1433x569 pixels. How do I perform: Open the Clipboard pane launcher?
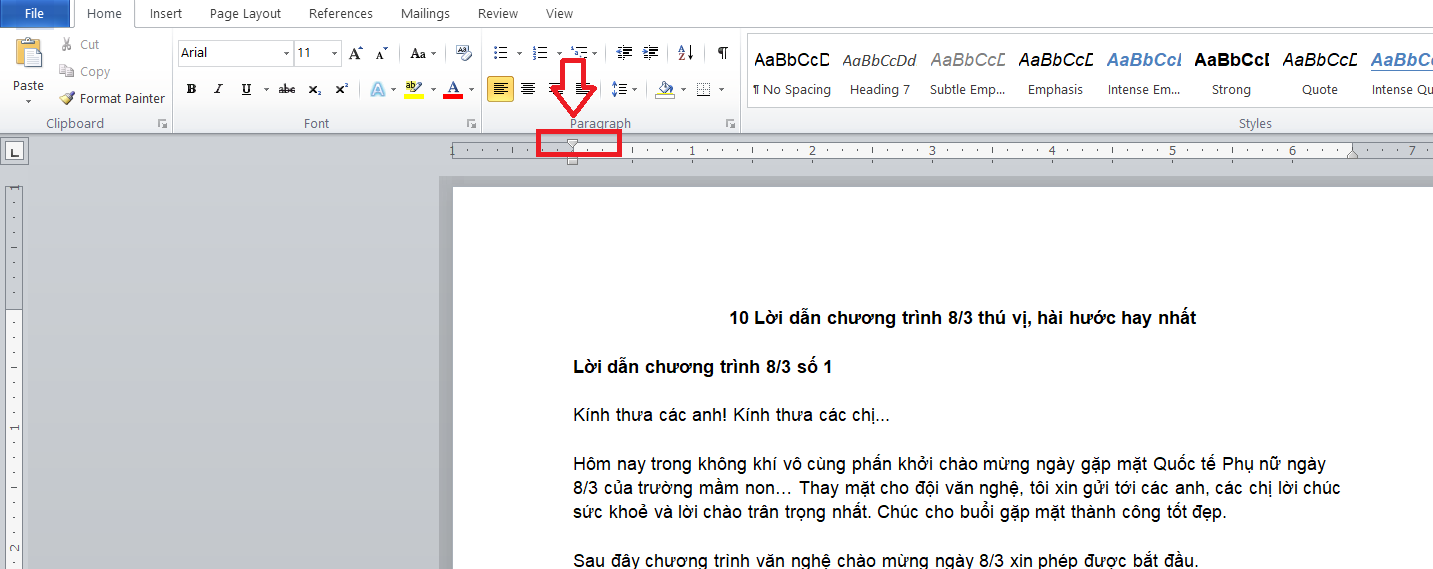point(163,124)
